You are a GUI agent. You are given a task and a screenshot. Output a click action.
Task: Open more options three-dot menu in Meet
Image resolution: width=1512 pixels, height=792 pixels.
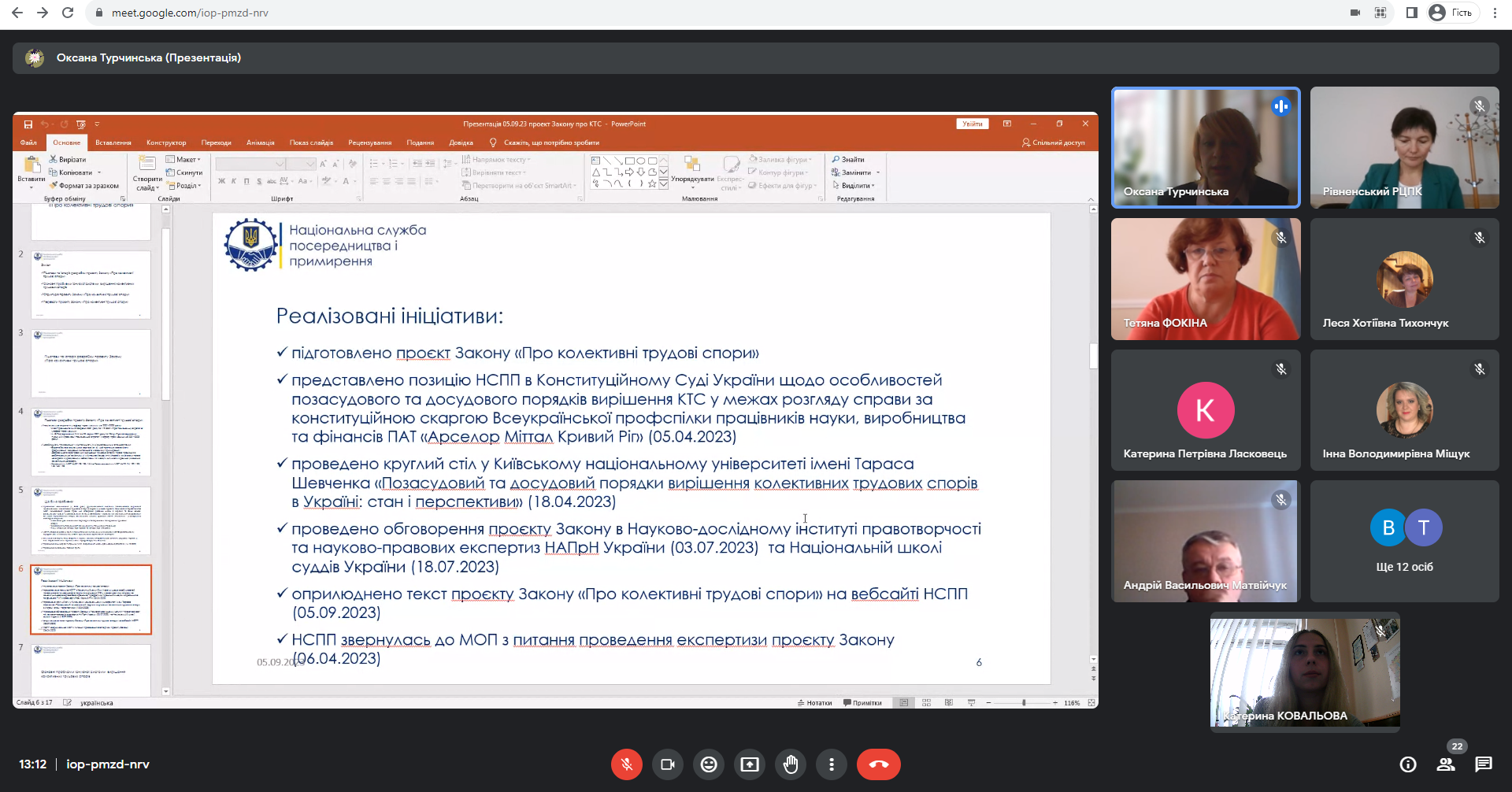point(832,764)
